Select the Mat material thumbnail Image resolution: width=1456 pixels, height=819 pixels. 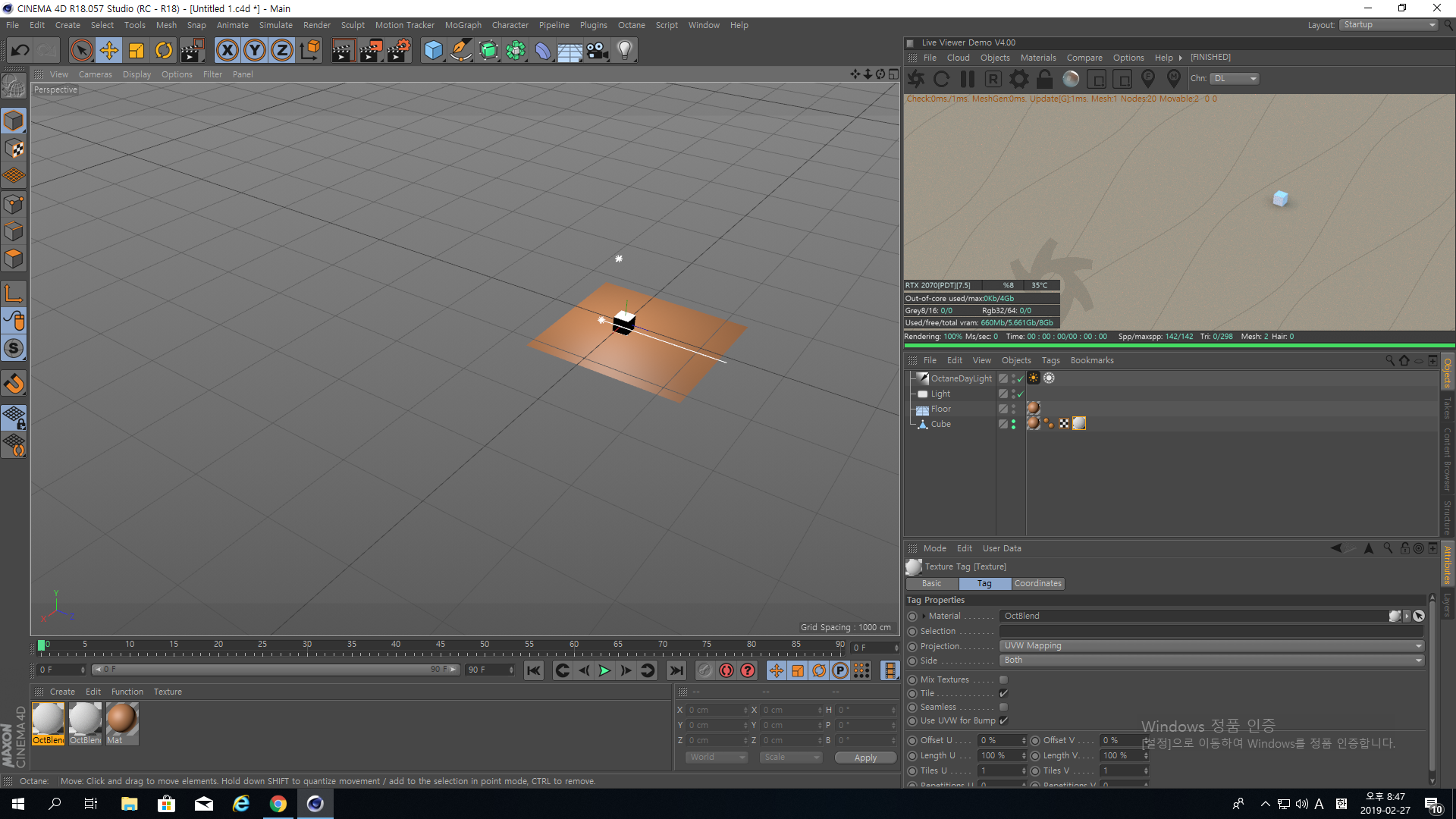(122, 723)
